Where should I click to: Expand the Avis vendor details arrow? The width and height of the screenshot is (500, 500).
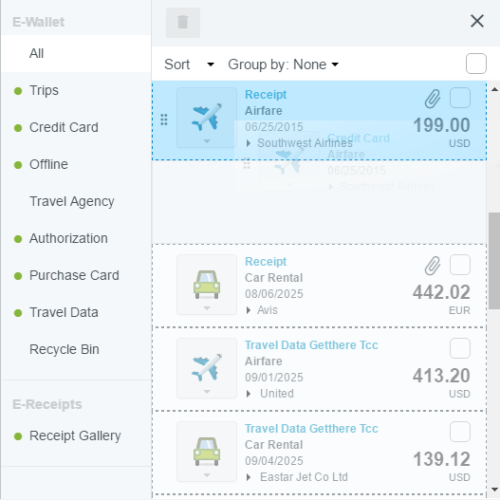248,310
